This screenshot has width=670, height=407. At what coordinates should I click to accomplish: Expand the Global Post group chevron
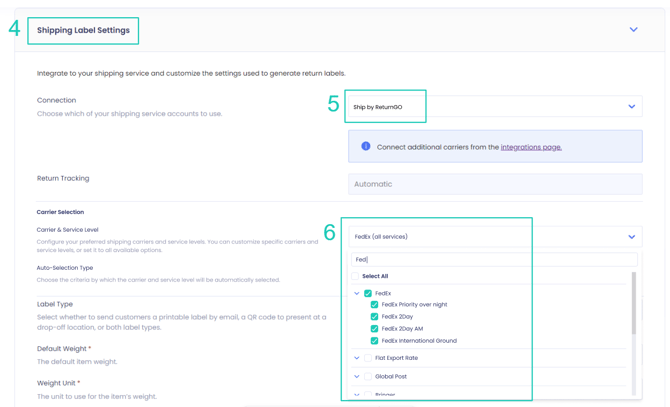point(357,377)
